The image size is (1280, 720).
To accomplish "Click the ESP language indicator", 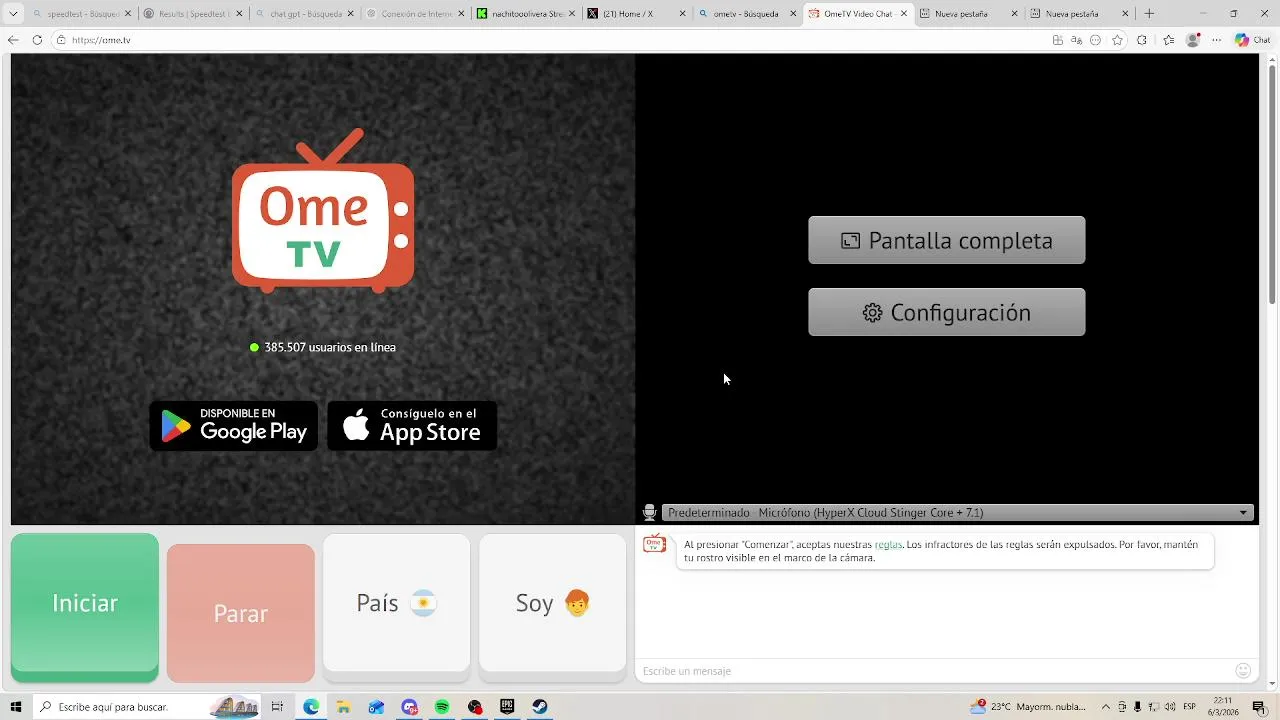I will click(1190, 707).
